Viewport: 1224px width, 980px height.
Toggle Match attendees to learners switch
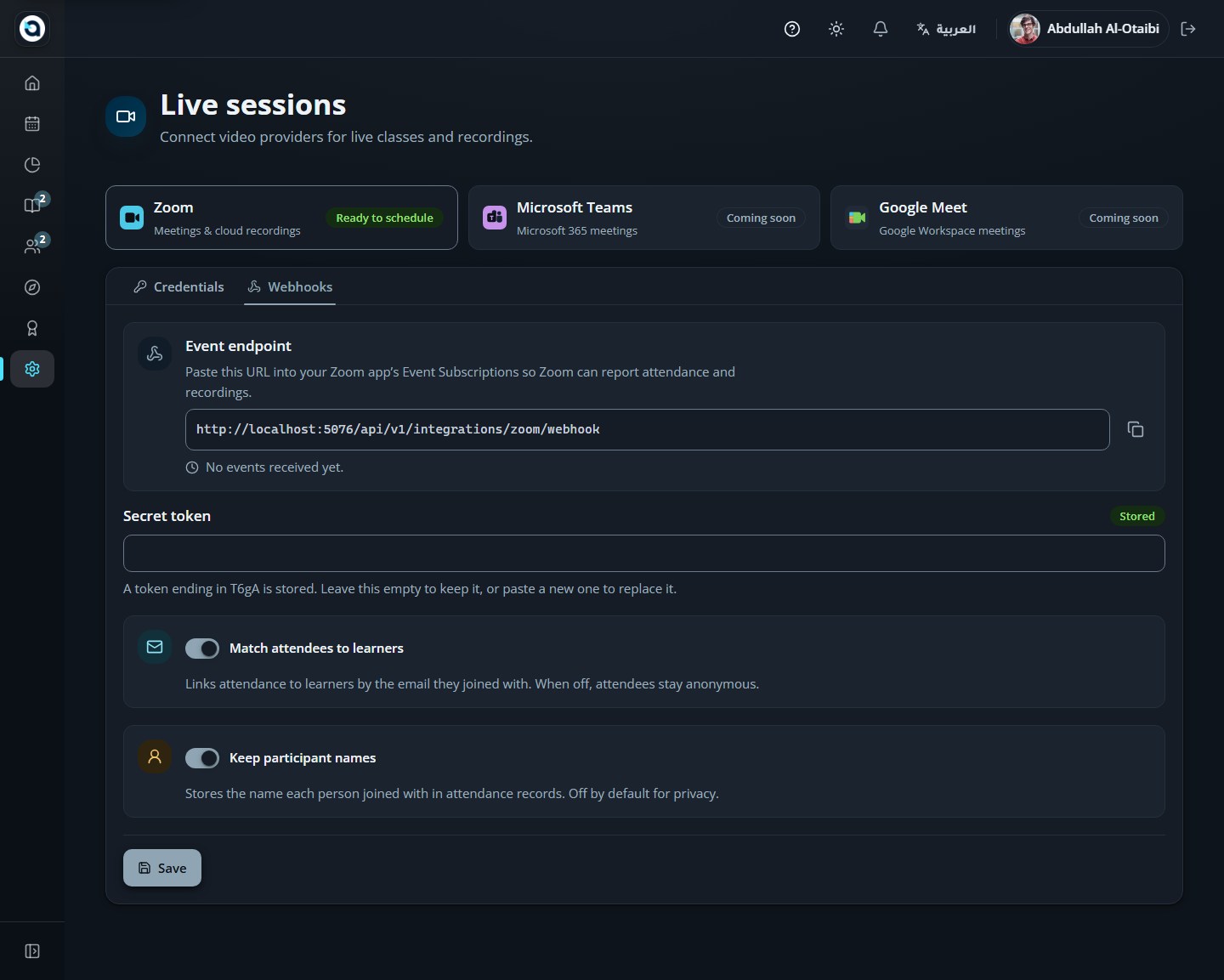click(x=202, y=649)
